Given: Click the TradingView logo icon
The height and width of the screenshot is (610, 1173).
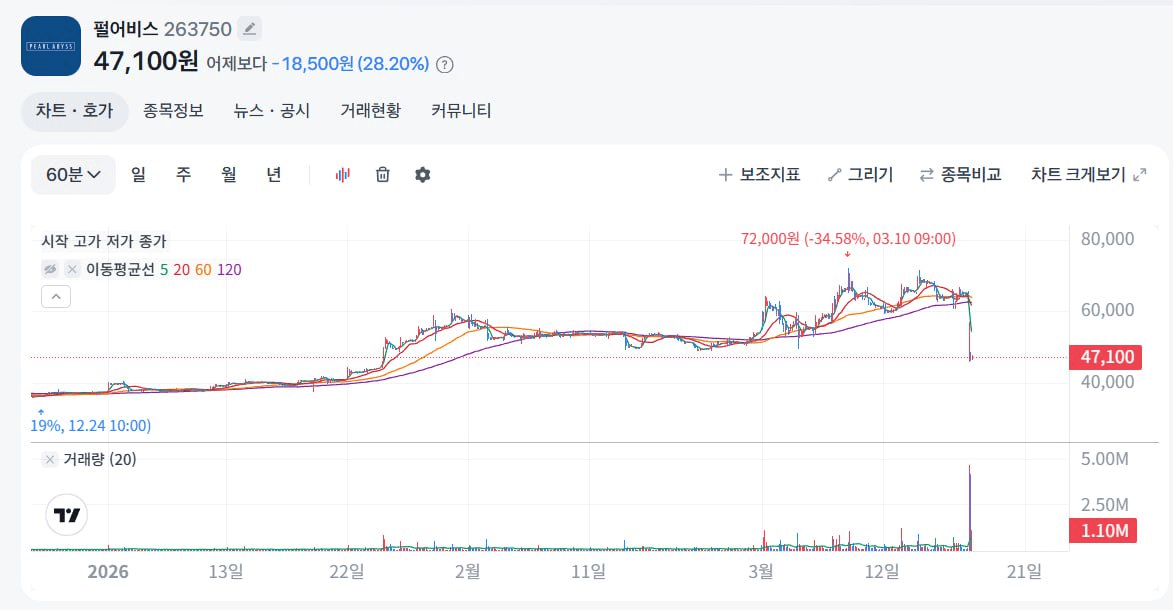Looking at the screenshot, I should (67, 515).
